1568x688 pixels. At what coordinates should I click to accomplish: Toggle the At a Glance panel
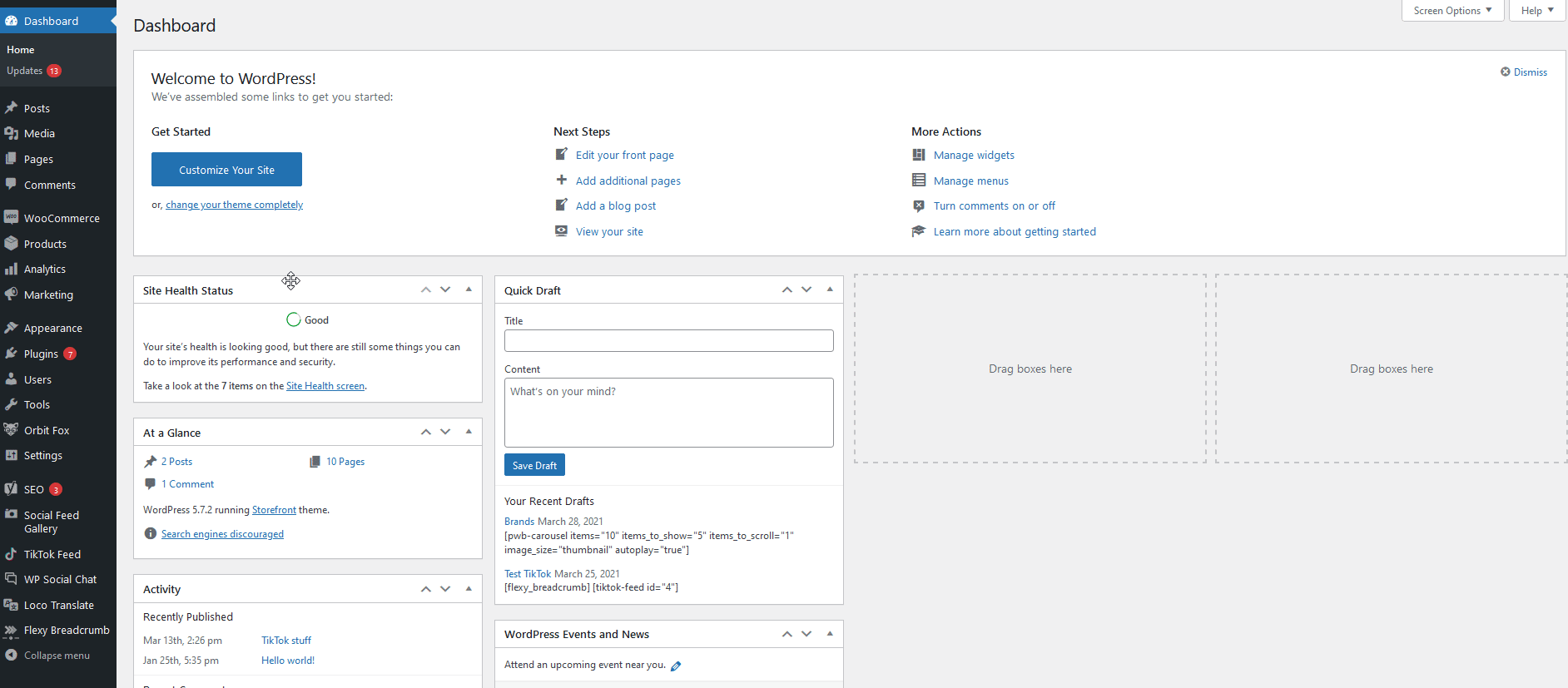[x=469, y=432]
